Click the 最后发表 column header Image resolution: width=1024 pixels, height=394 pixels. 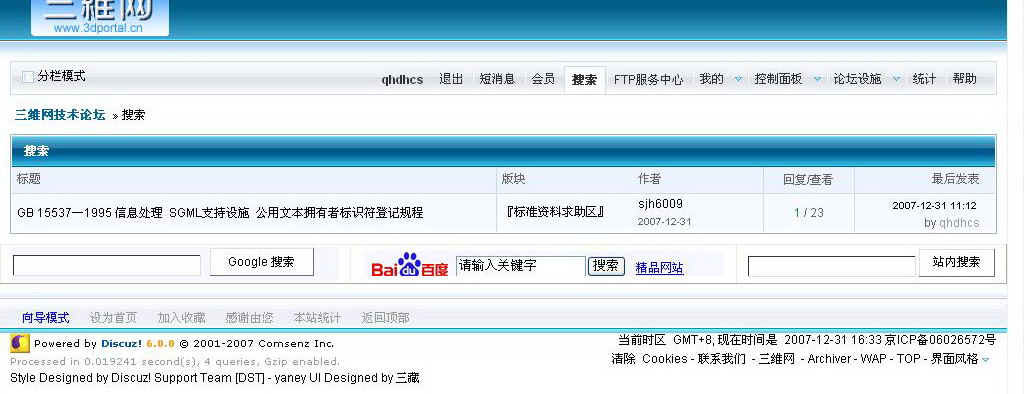click(x=955, y=179)
